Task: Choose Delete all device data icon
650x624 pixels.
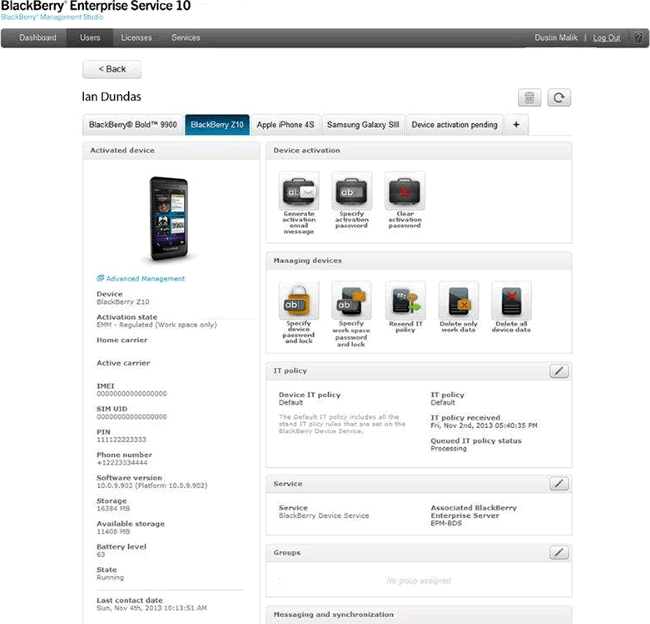Action: [511, 301]
